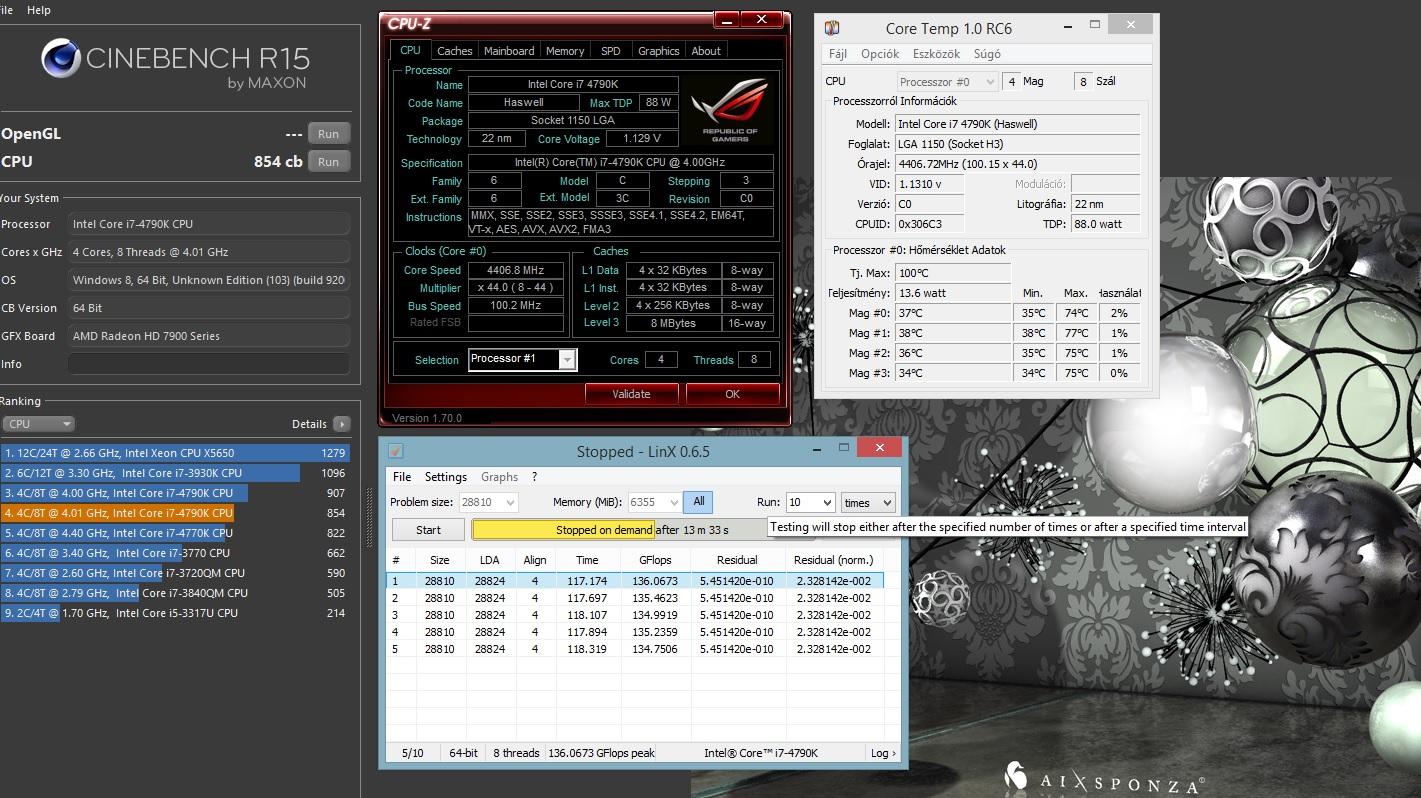Select the Core i5-3317U ranking entry scoring 214
Viewport: 1421px width, 798px height.
175,613
